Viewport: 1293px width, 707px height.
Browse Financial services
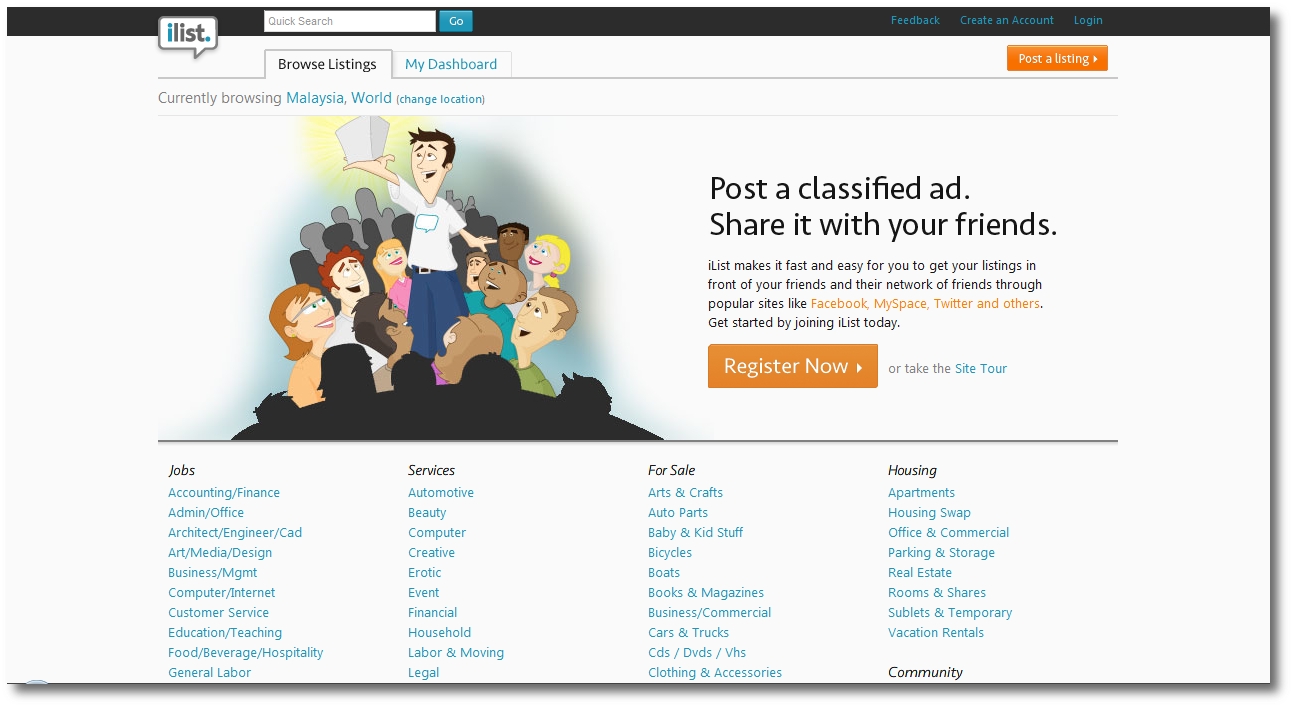pos(432,613)
